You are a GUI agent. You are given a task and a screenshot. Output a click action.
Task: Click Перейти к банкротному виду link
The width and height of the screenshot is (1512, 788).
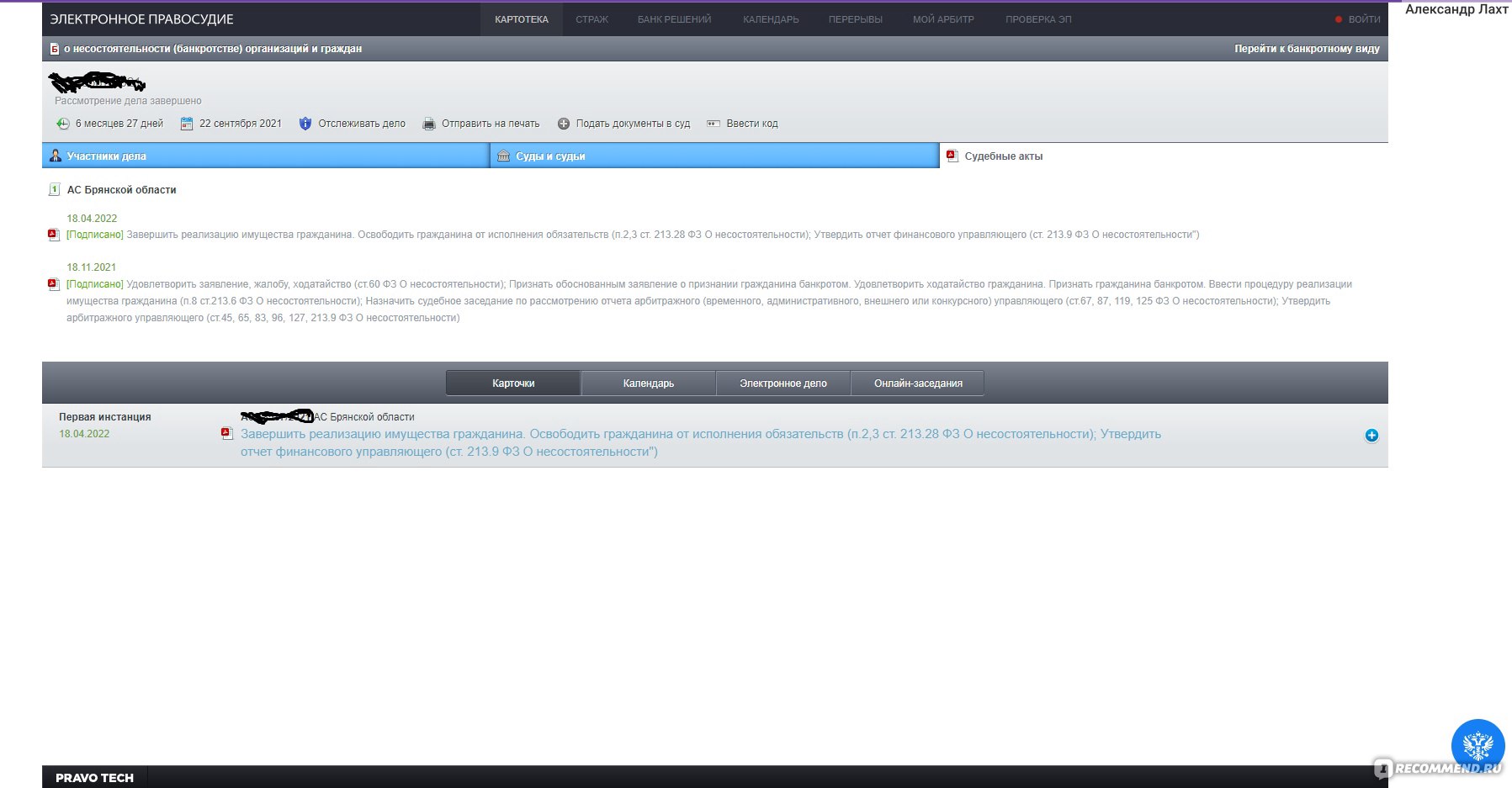(x=1307, y=49)
